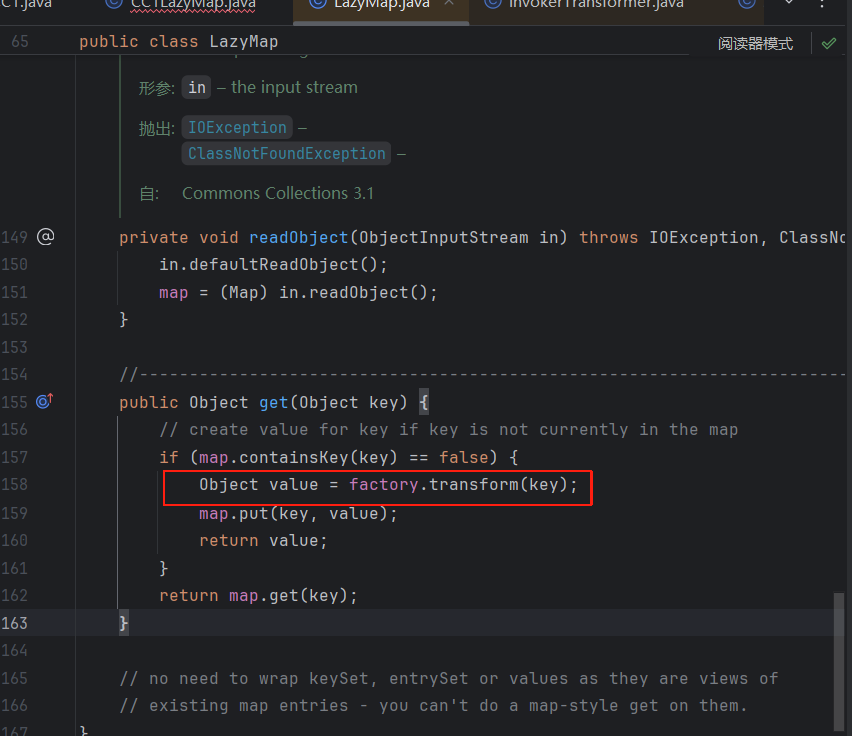Open the ClassNotFoundException link in the Javadoc
This screenshot has height=736, width=852.
point(286,154)
